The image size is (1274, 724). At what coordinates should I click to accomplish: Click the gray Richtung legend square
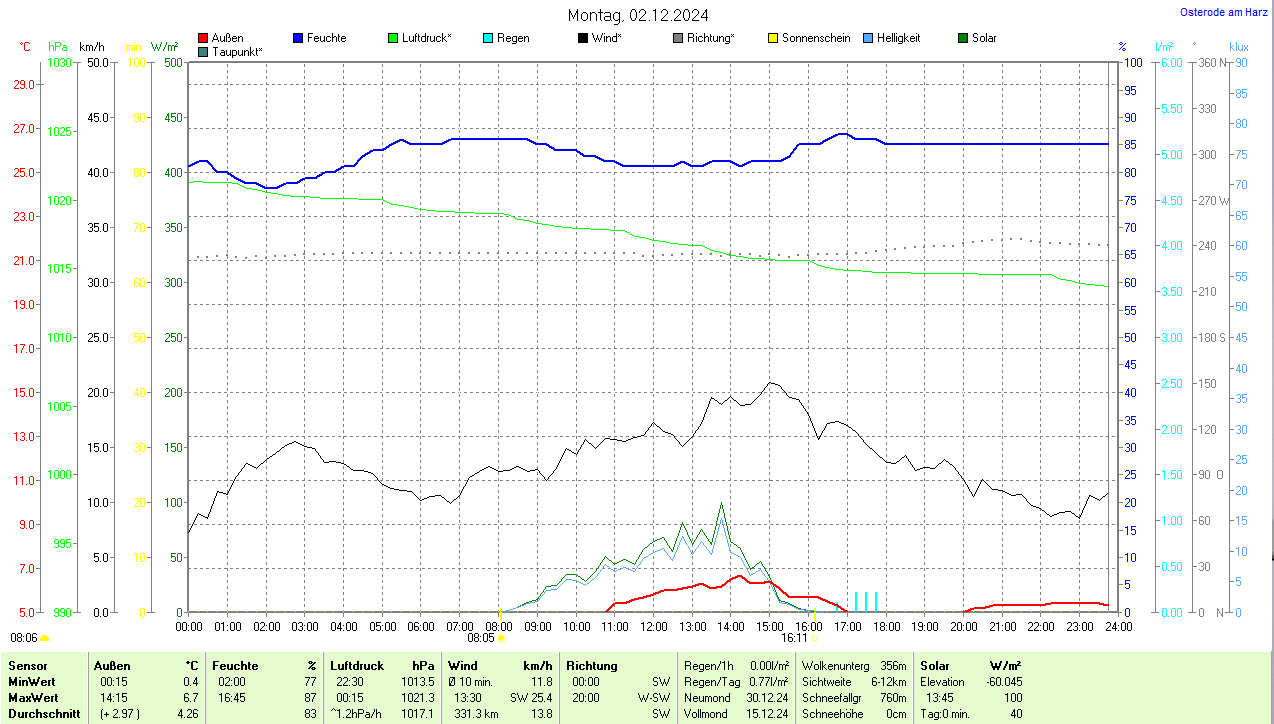(x=678, y=38)
